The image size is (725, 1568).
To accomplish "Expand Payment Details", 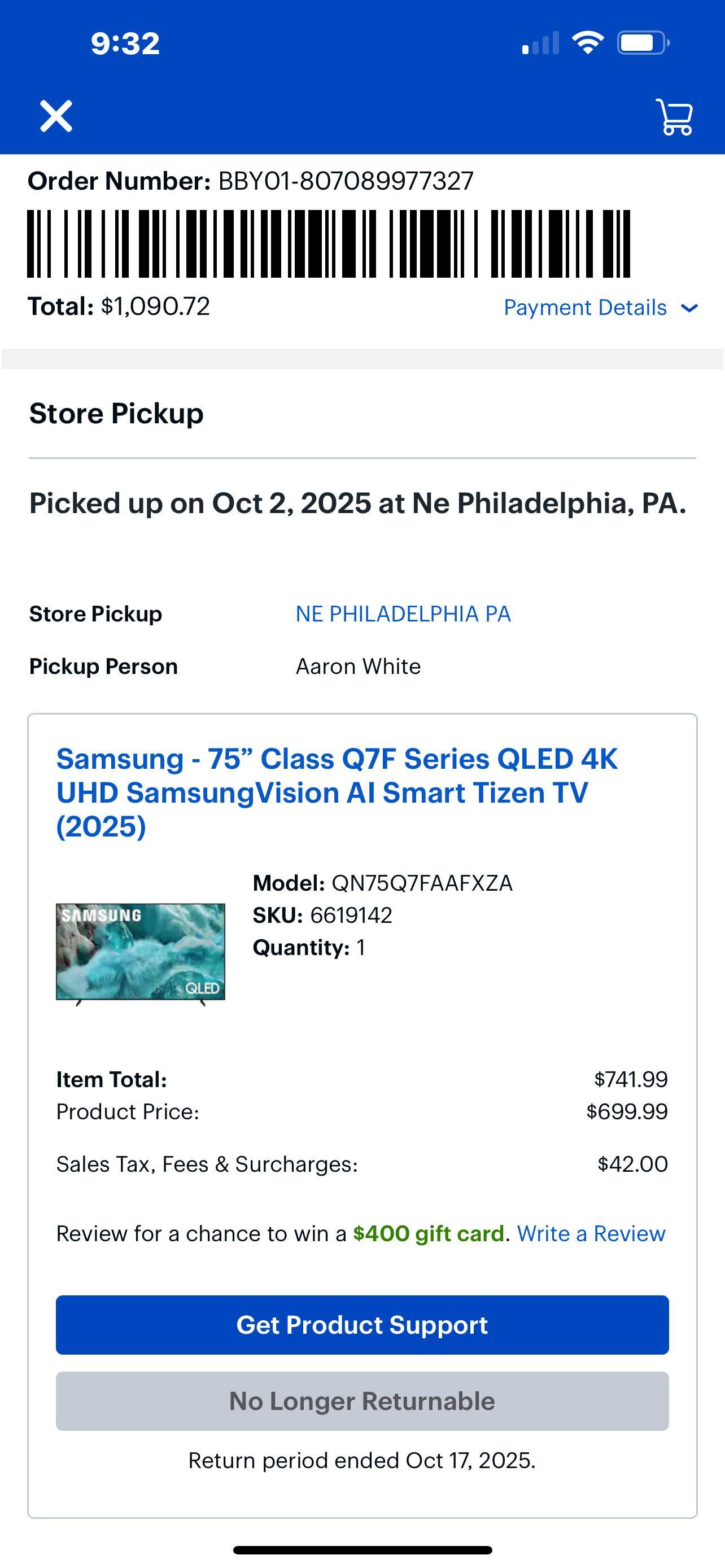I will (x=585, y=308).
